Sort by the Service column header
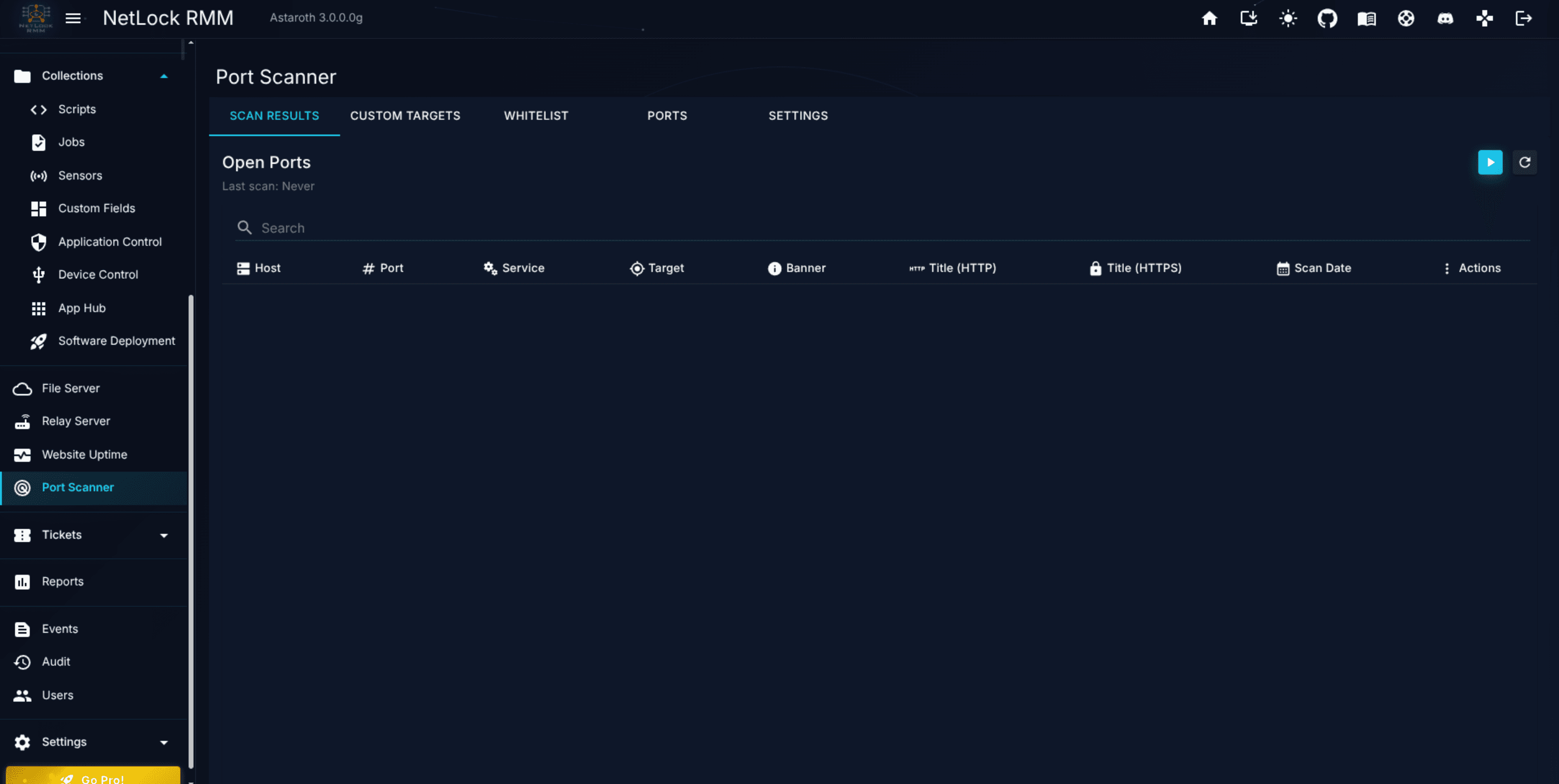 tap(514, 268)
